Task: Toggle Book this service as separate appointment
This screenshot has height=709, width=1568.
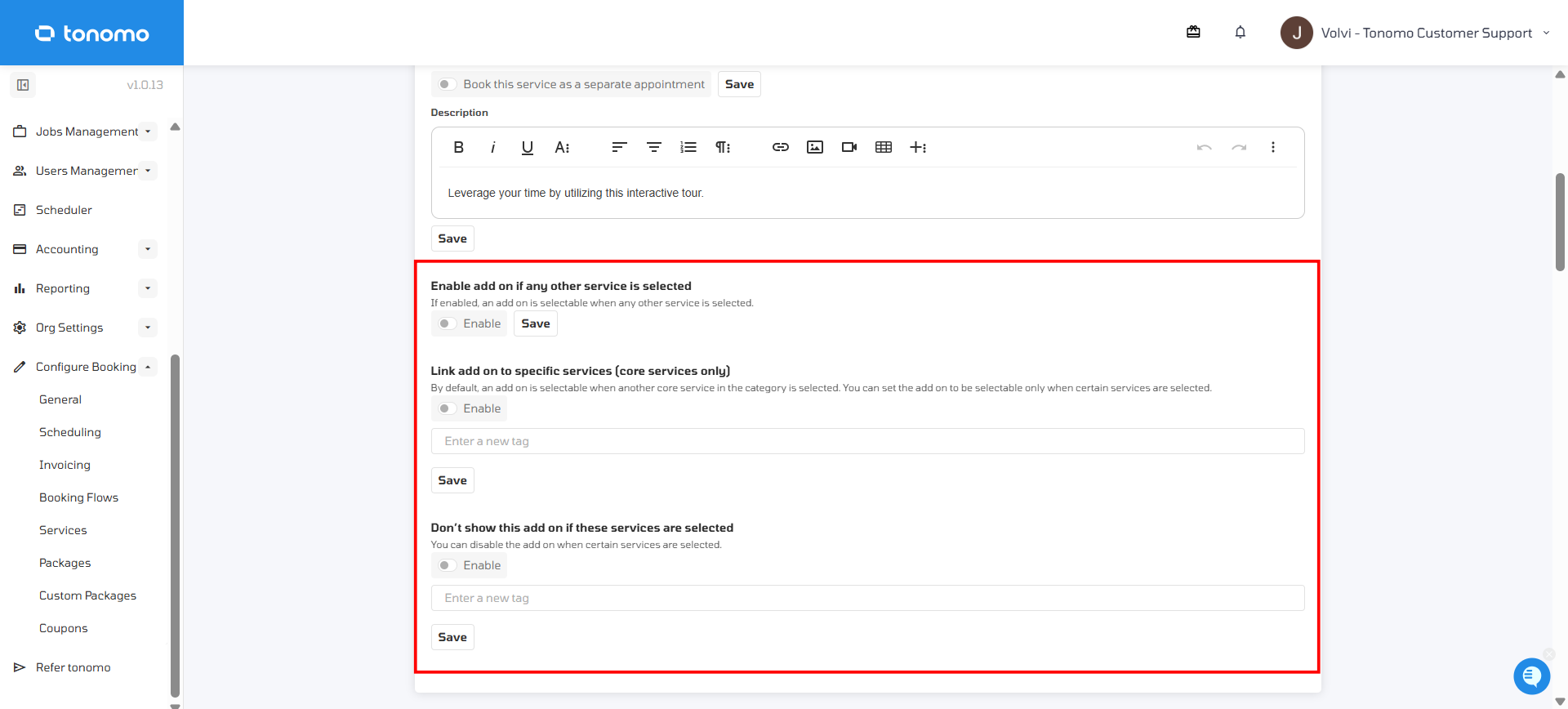Action: pos(446,84)
